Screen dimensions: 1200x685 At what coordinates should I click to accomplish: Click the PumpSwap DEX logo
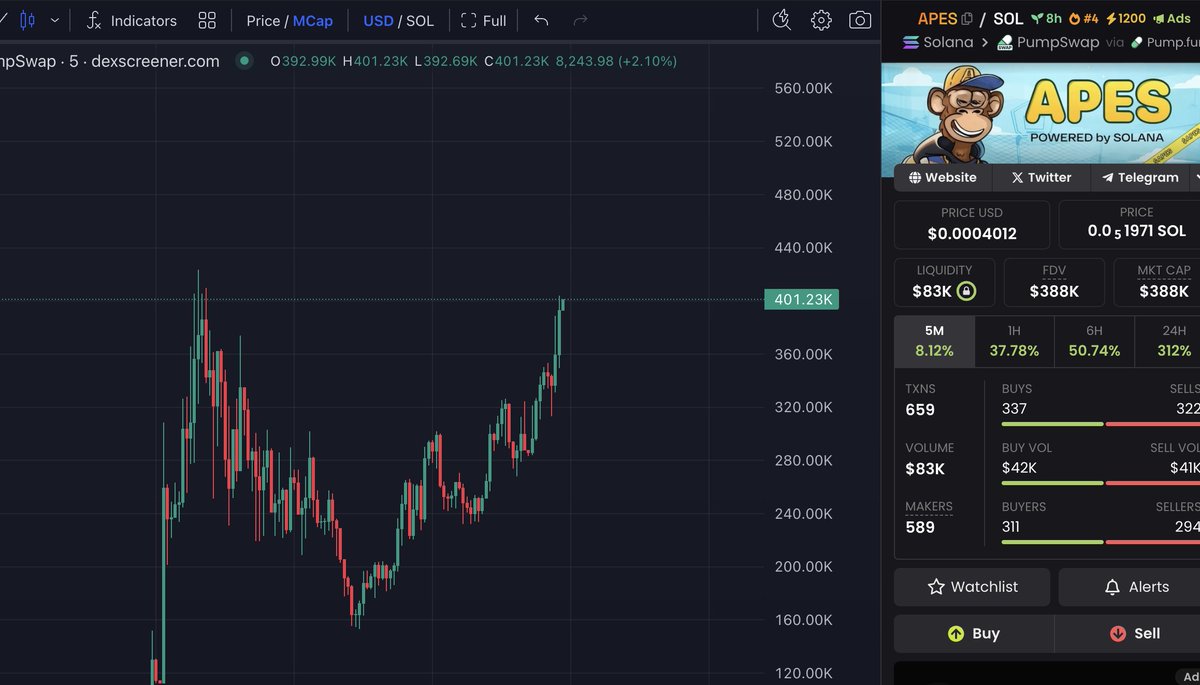1004,43
